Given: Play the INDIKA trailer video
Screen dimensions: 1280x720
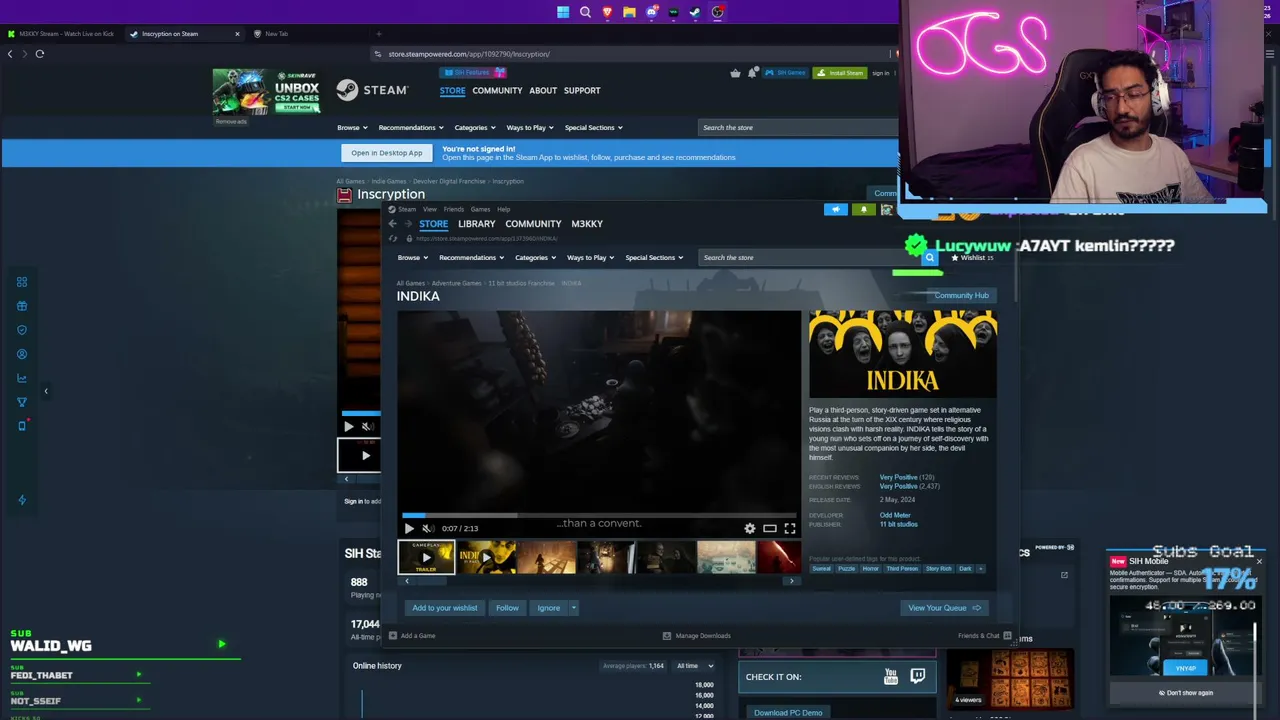Looking at the screenshot, I should 408,528.
